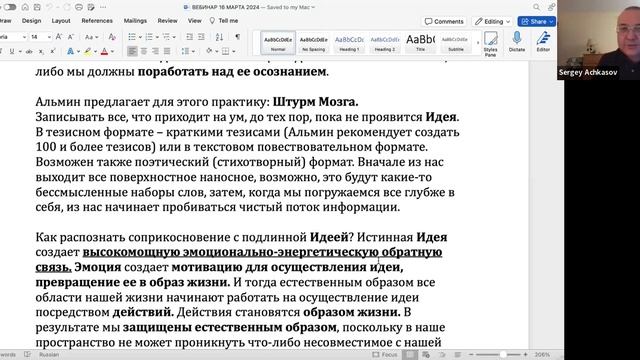640x360 pixels.
Task: Open the Change Case Aa dropdown
Action: (x=91, y=37)
